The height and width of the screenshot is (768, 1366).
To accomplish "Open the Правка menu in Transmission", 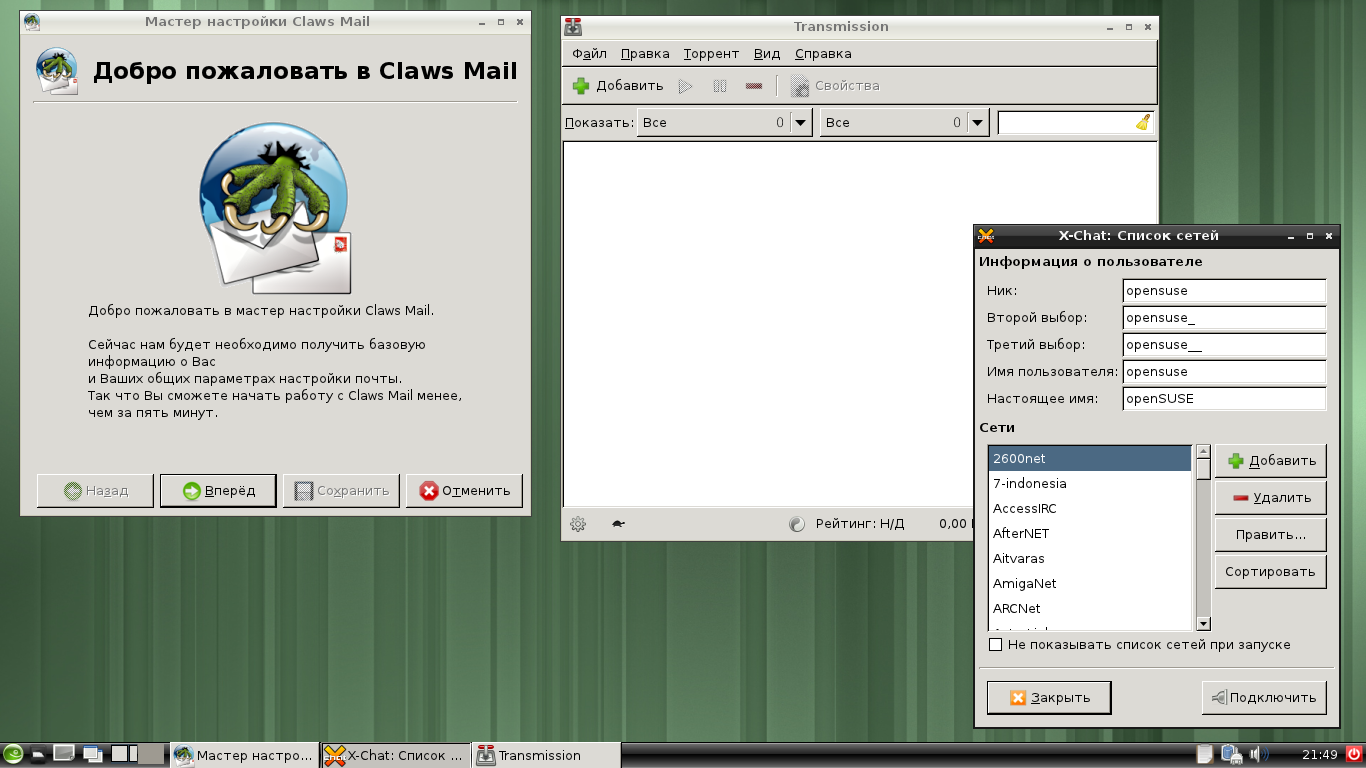I will click(645, 54).
